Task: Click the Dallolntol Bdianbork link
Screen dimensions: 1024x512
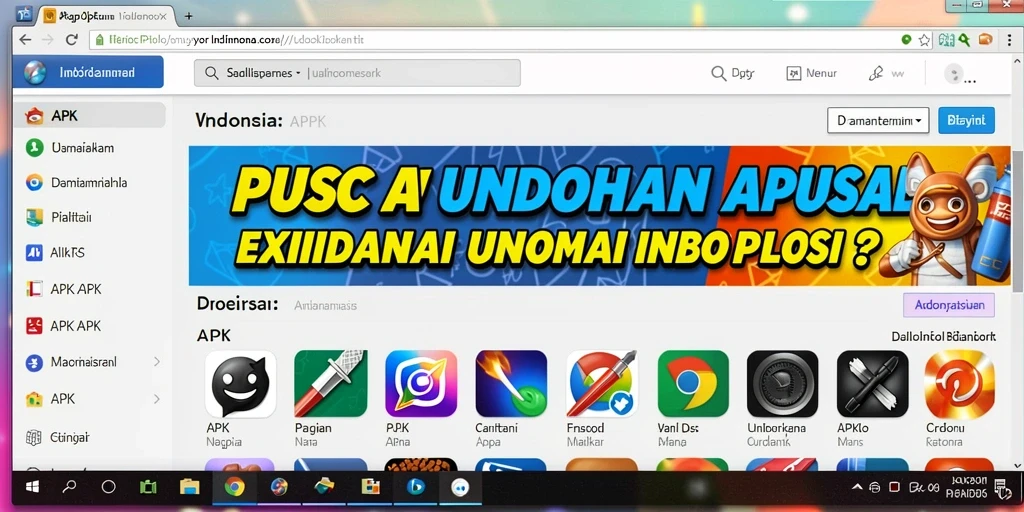Action: click(944, 337)
